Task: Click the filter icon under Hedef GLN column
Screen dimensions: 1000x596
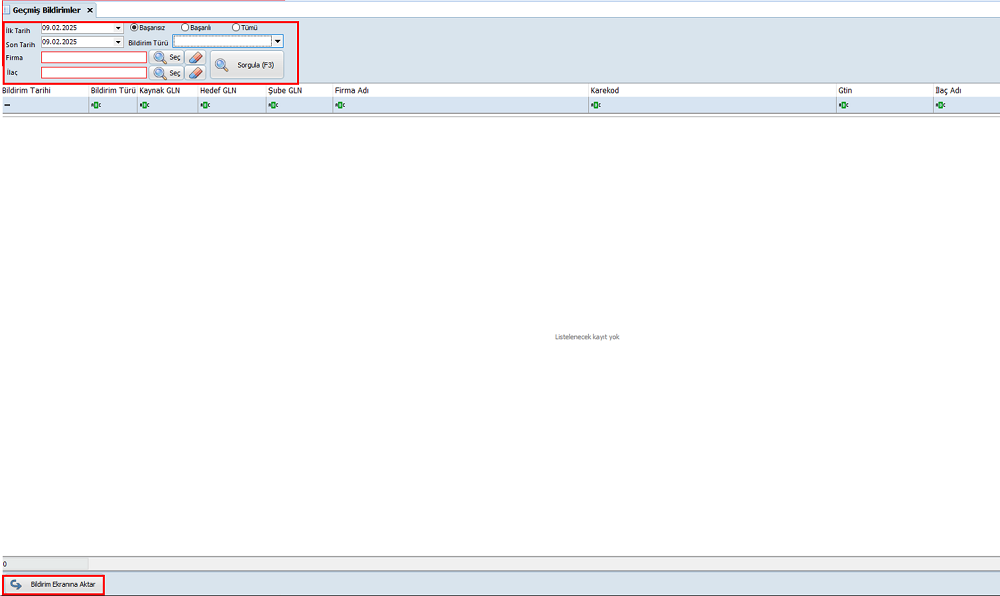Action: coord(205,105)
